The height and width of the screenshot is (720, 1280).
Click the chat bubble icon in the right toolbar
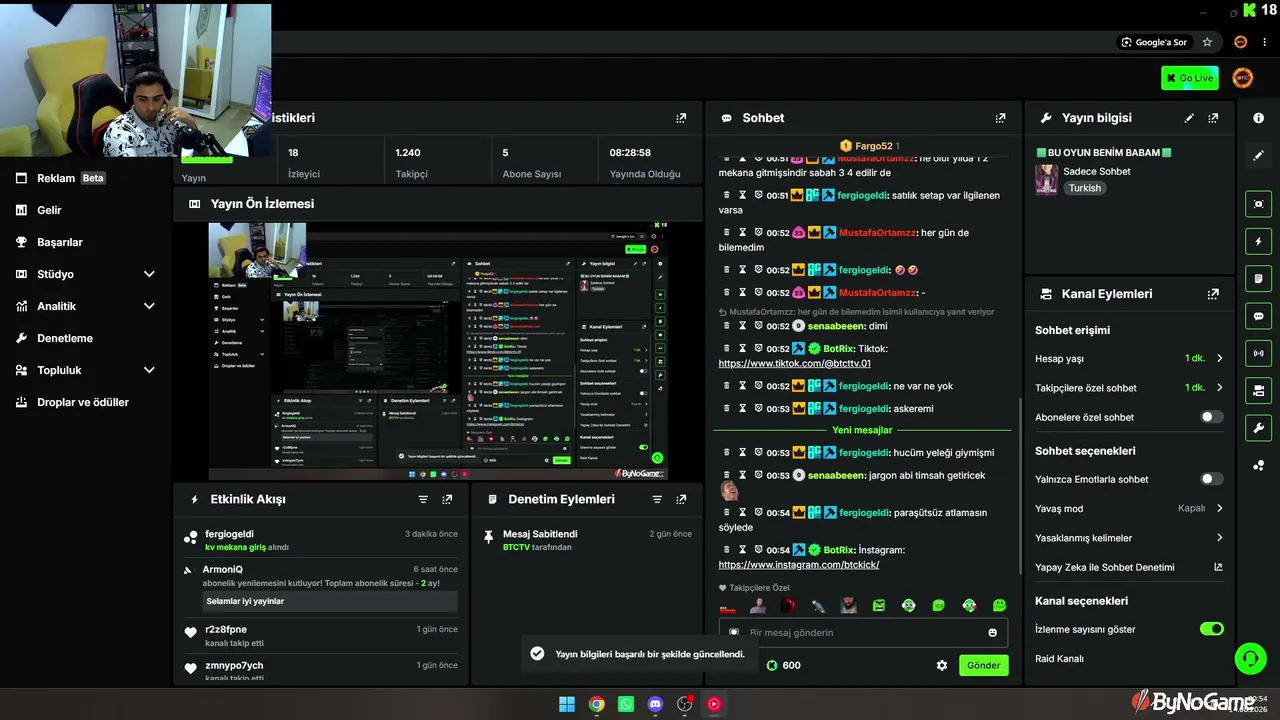1258,316
